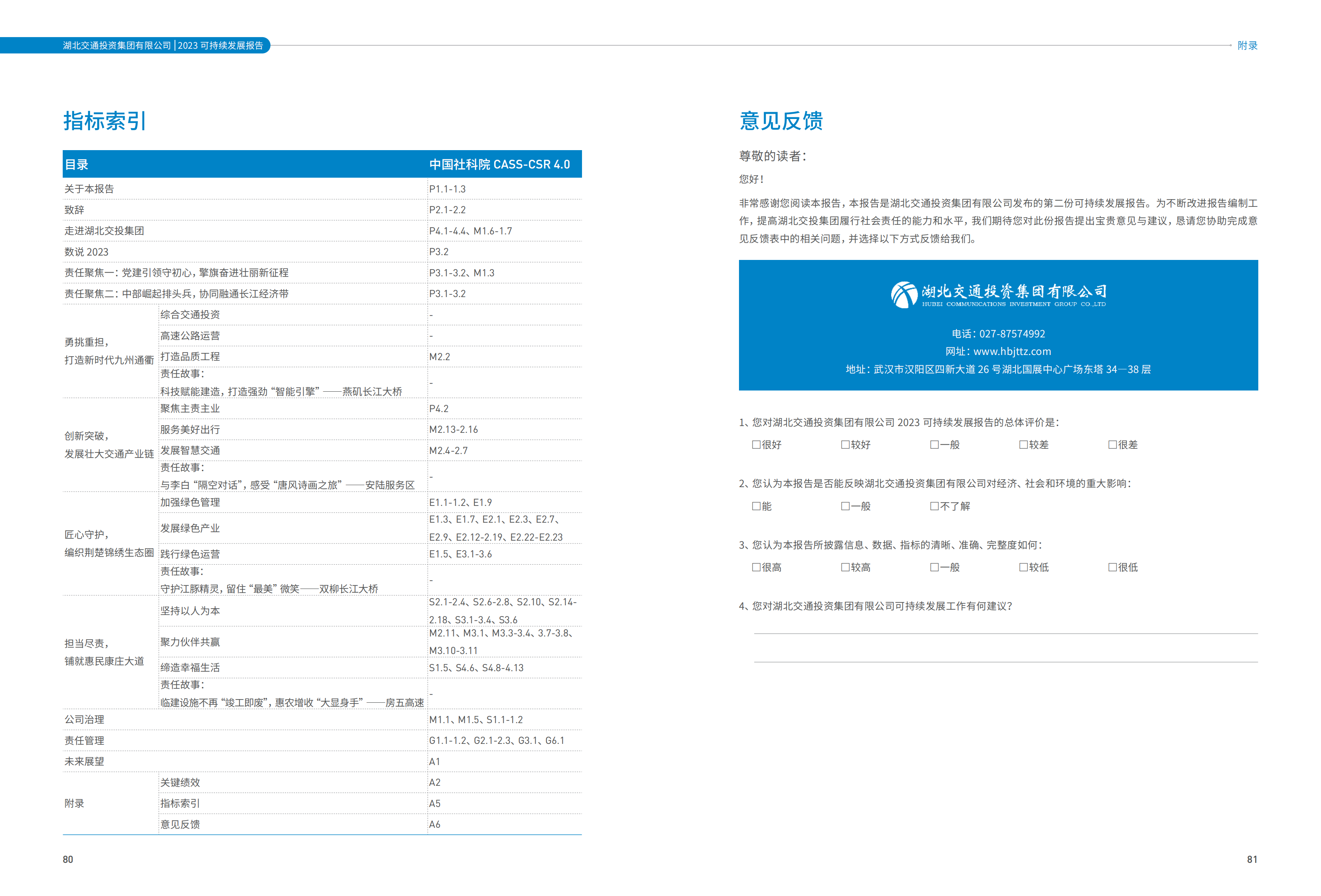Viewport: 1321px width, 896px height.
Task: Check the 不了解 checkbox
Action: [x=934, y=506]
